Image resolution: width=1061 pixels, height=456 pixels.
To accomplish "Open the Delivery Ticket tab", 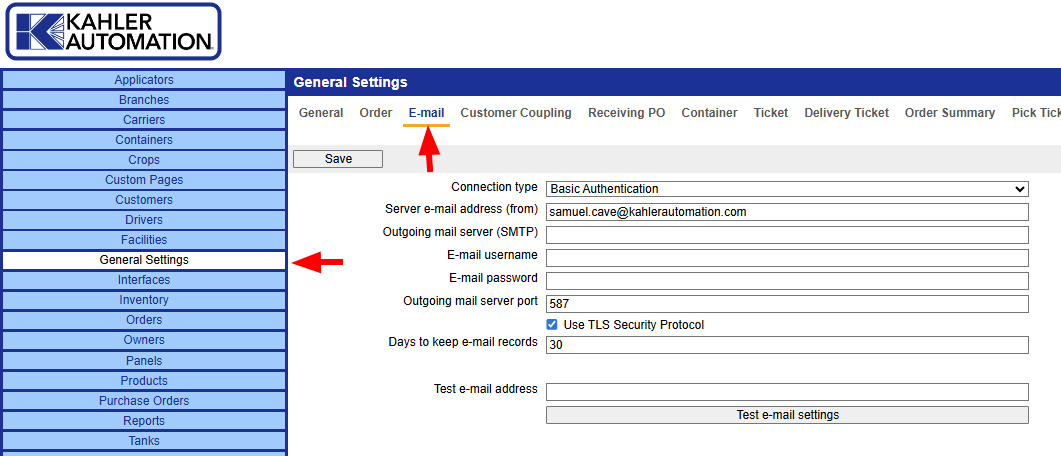I will coord(846,113).
